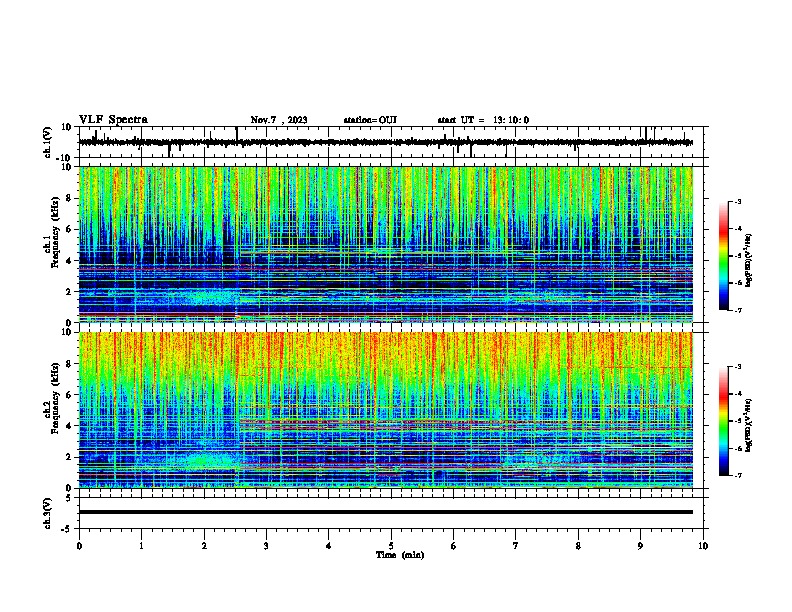The image size is (792, 612).
Task: Click the "start UT = 13:10:0" text
Action: coord(483,120)
